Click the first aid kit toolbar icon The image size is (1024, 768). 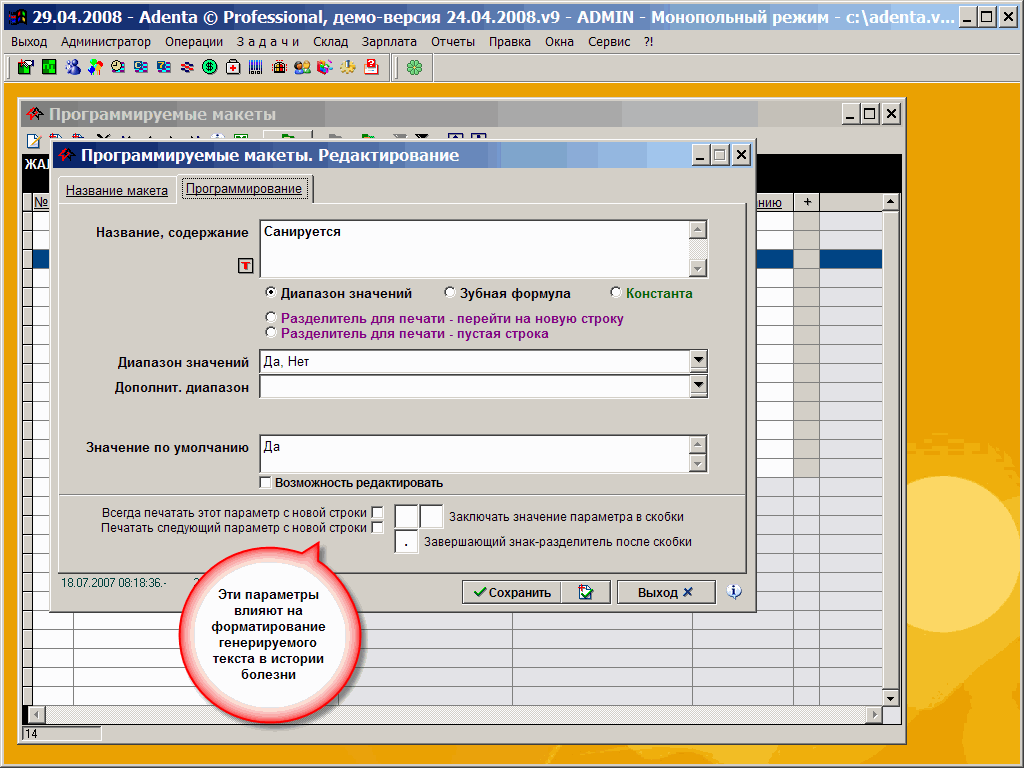pyautogui.click(x=232, y=67)
